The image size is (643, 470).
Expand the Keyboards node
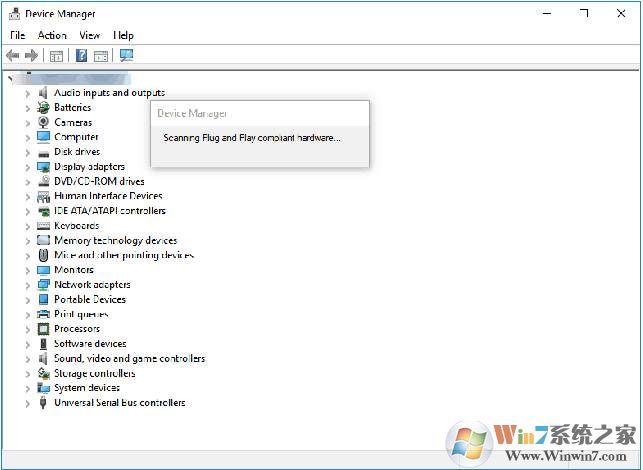(x=27, y=226)
